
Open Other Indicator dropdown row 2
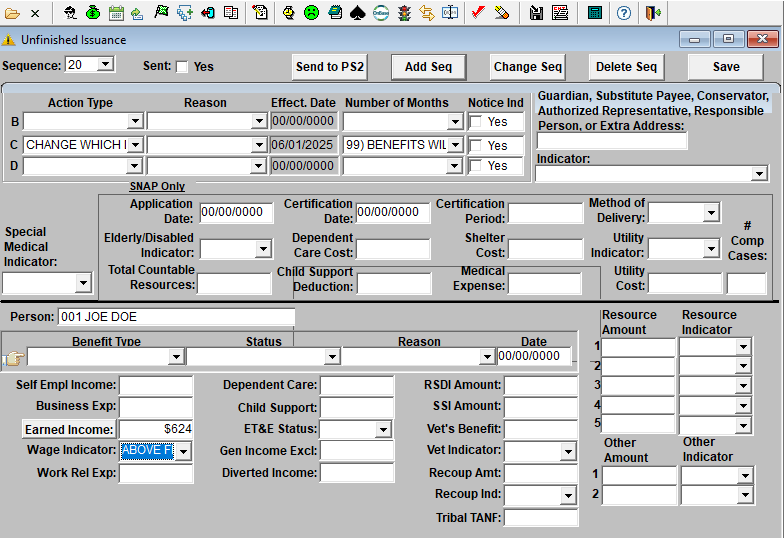[x=745, y=495]
